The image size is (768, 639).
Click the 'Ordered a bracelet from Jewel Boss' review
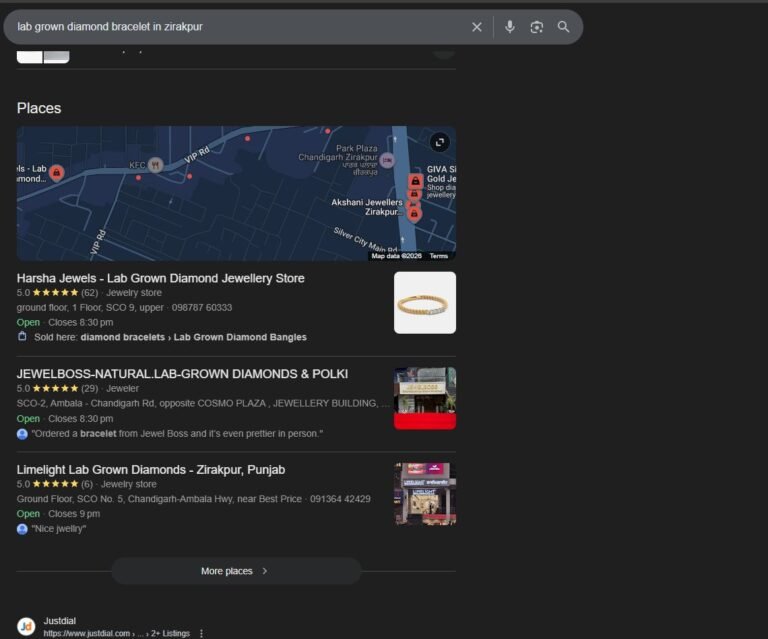(177, 434)
